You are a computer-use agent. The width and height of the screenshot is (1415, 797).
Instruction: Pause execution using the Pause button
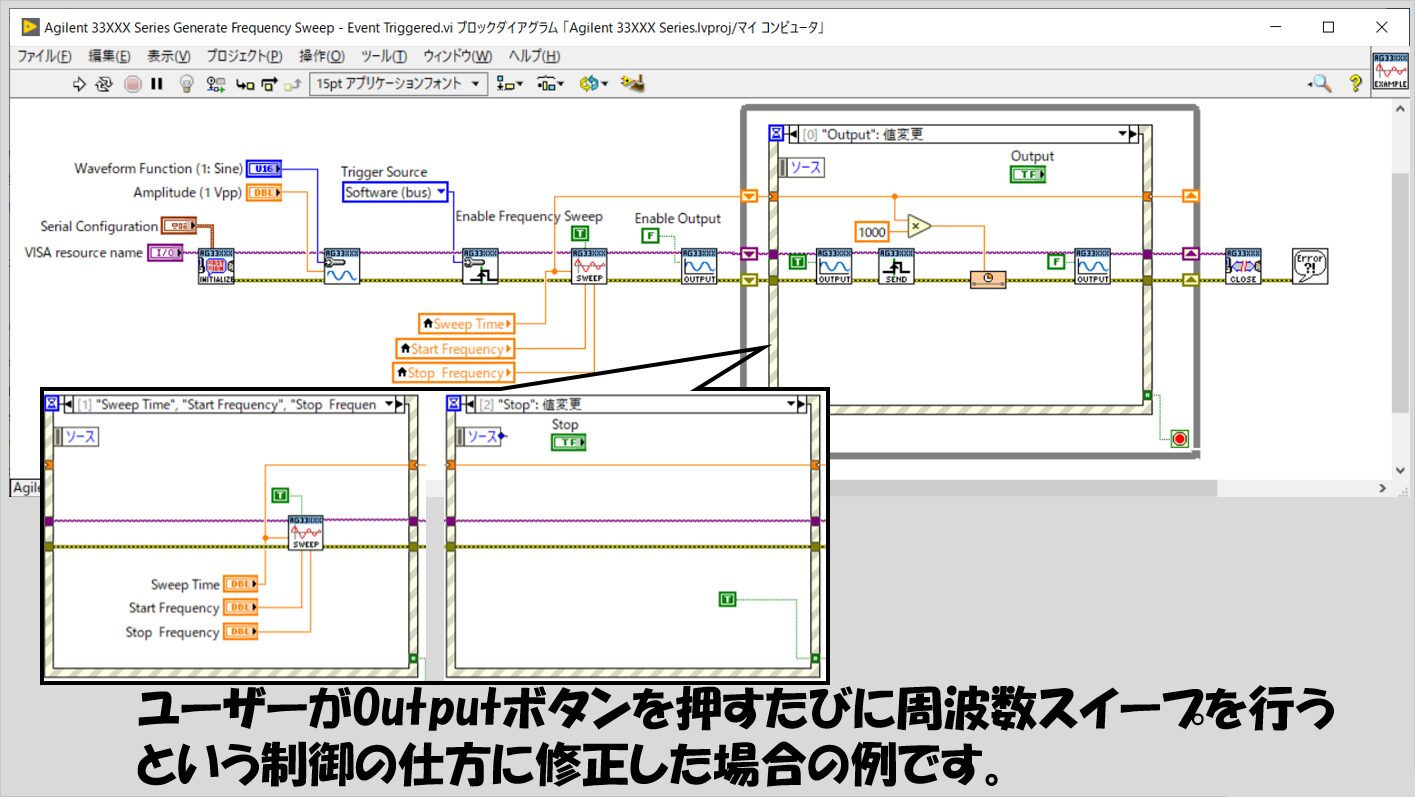[157, 85]
